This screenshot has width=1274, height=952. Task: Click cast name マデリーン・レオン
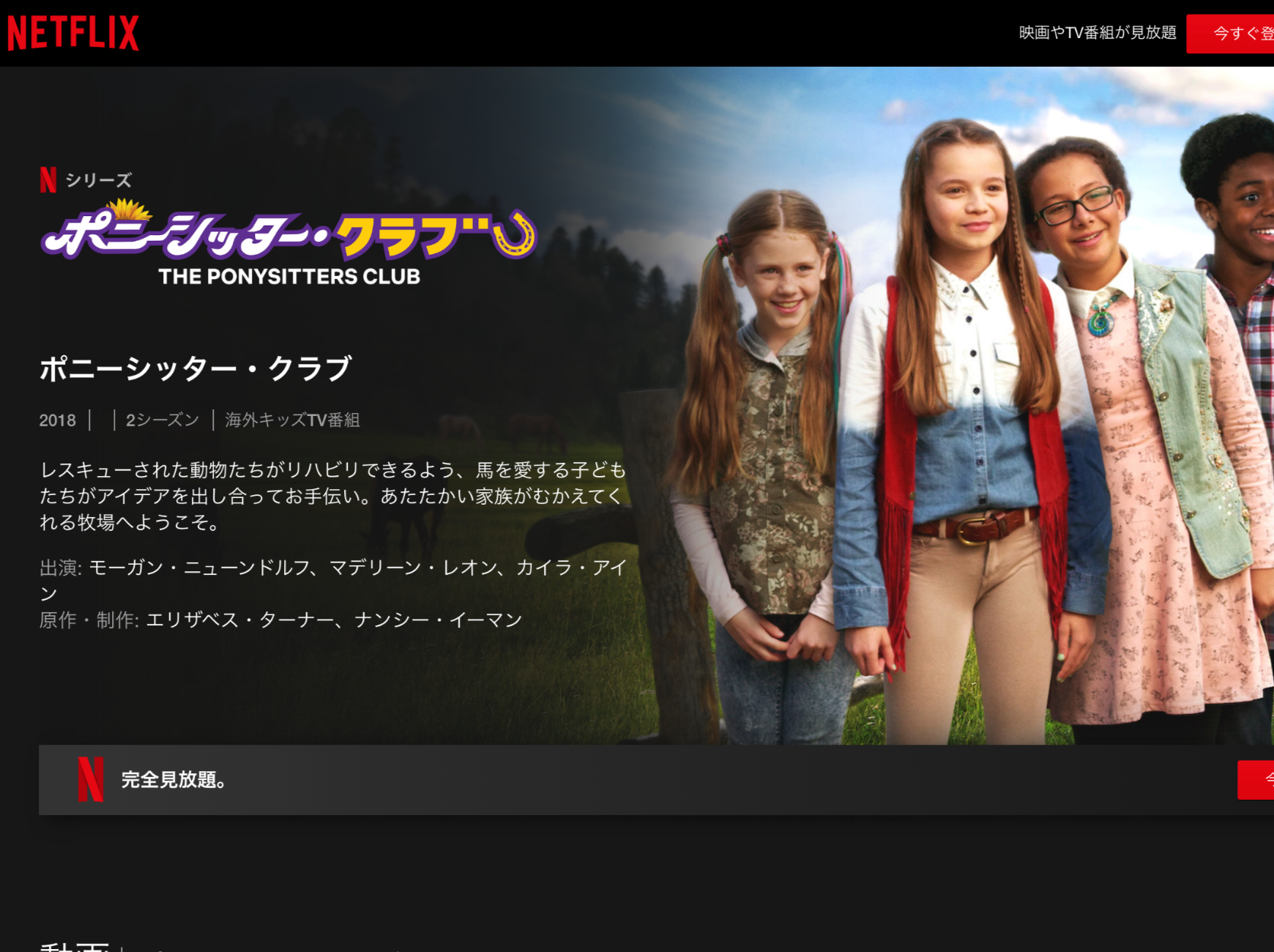(x=414, y=568)
